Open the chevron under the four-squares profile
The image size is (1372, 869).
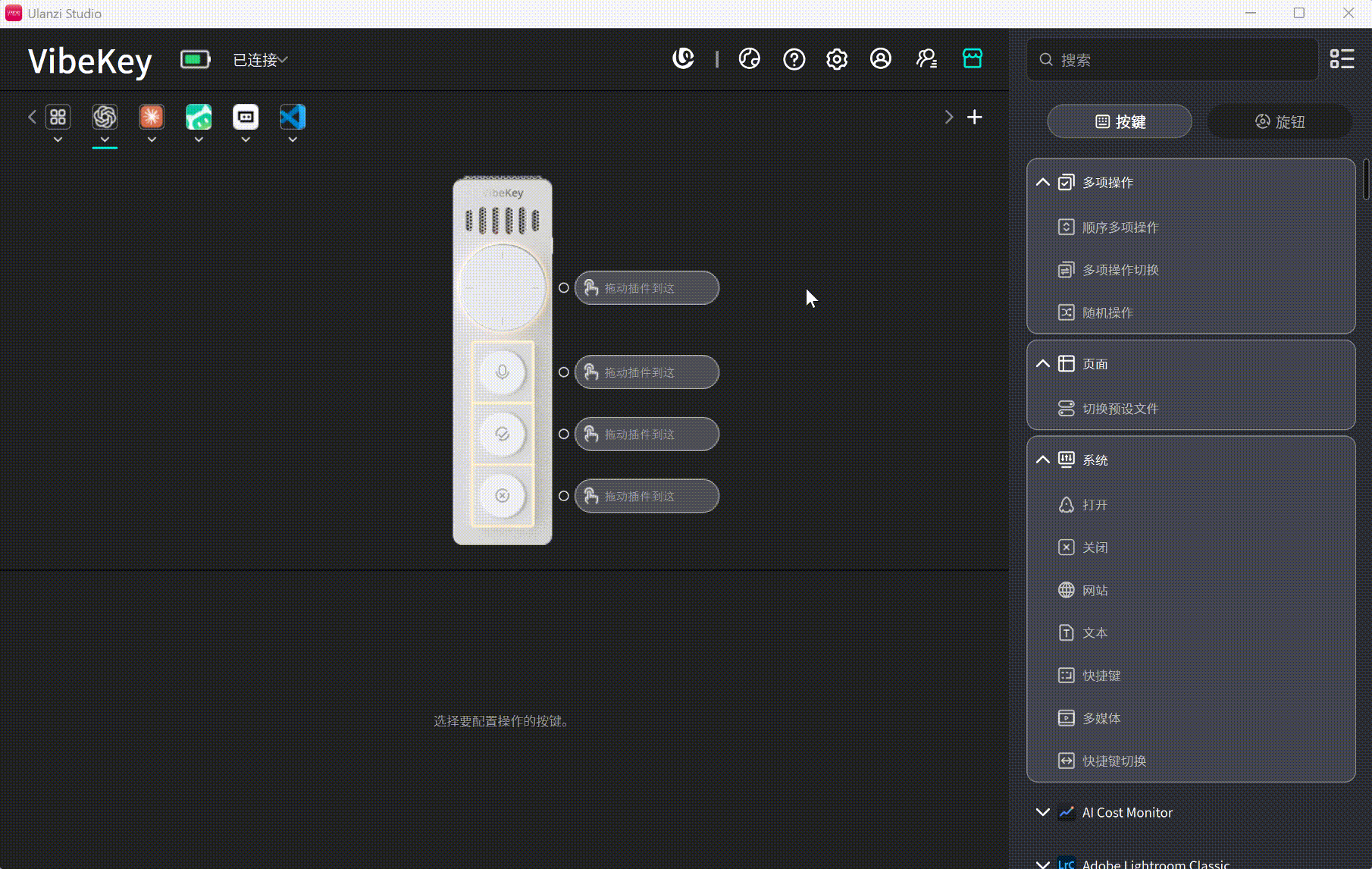coord(58,140)
